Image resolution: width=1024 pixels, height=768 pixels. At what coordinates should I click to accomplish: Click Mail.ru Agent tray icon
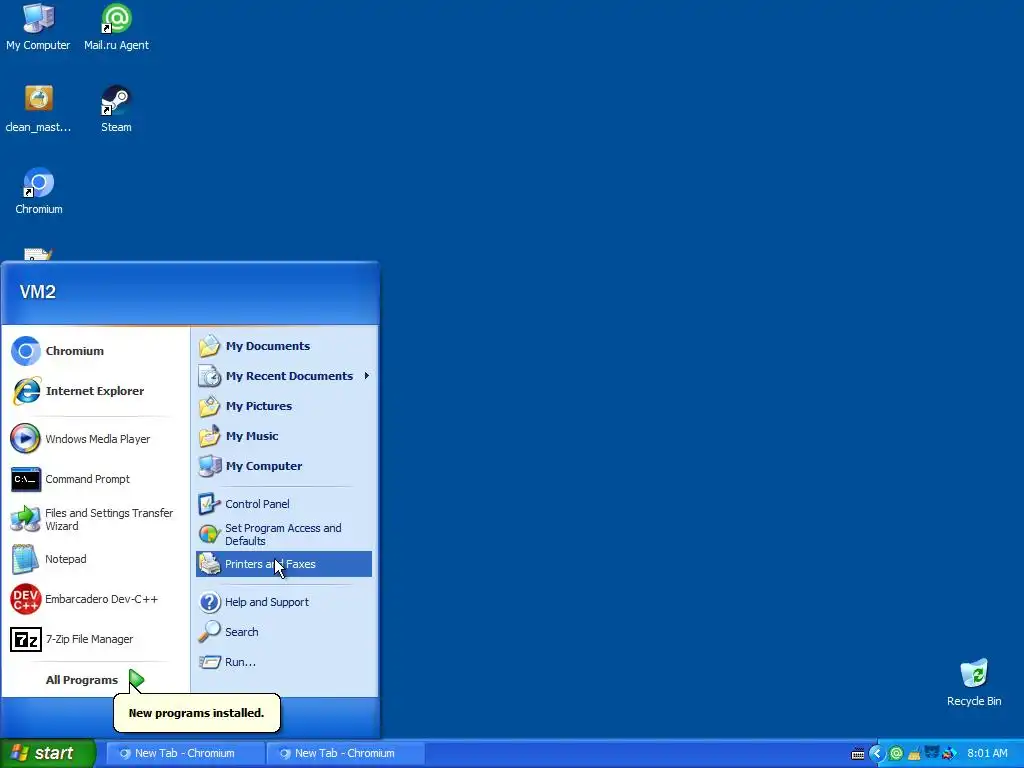click(896, 754)
